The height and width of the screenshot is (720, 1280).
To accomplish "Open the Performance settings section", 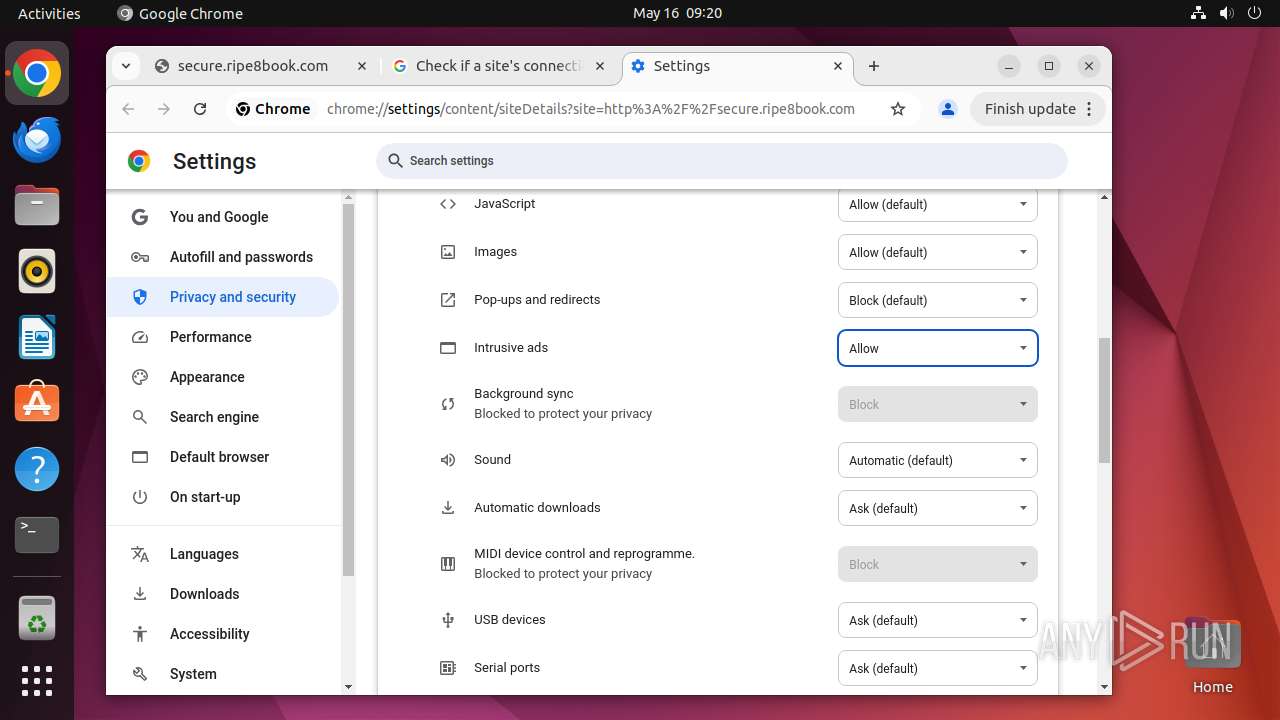I will [223, 337].
